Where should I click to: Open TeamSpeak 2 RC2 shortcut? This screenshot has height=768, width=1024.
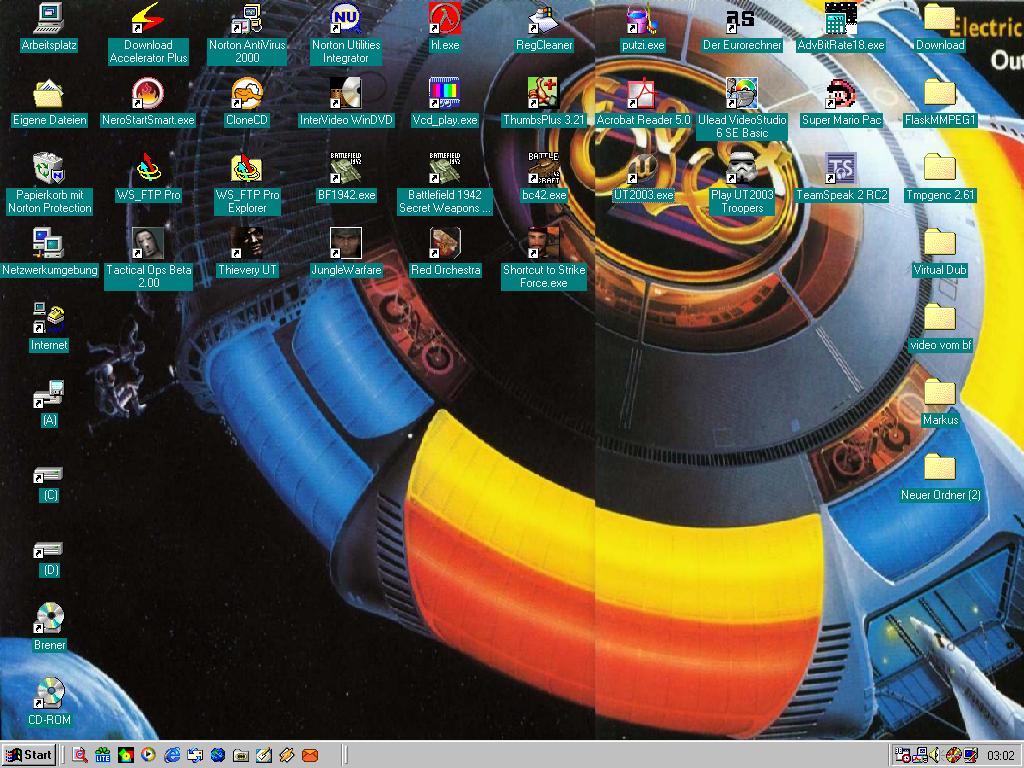841,178
